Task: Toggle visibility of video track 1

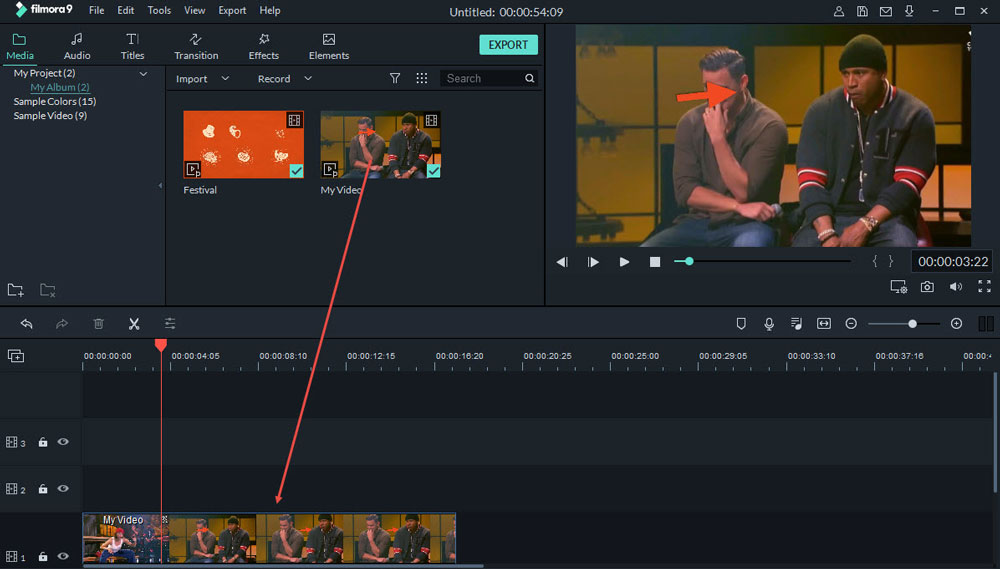Action: coord(63,556)
